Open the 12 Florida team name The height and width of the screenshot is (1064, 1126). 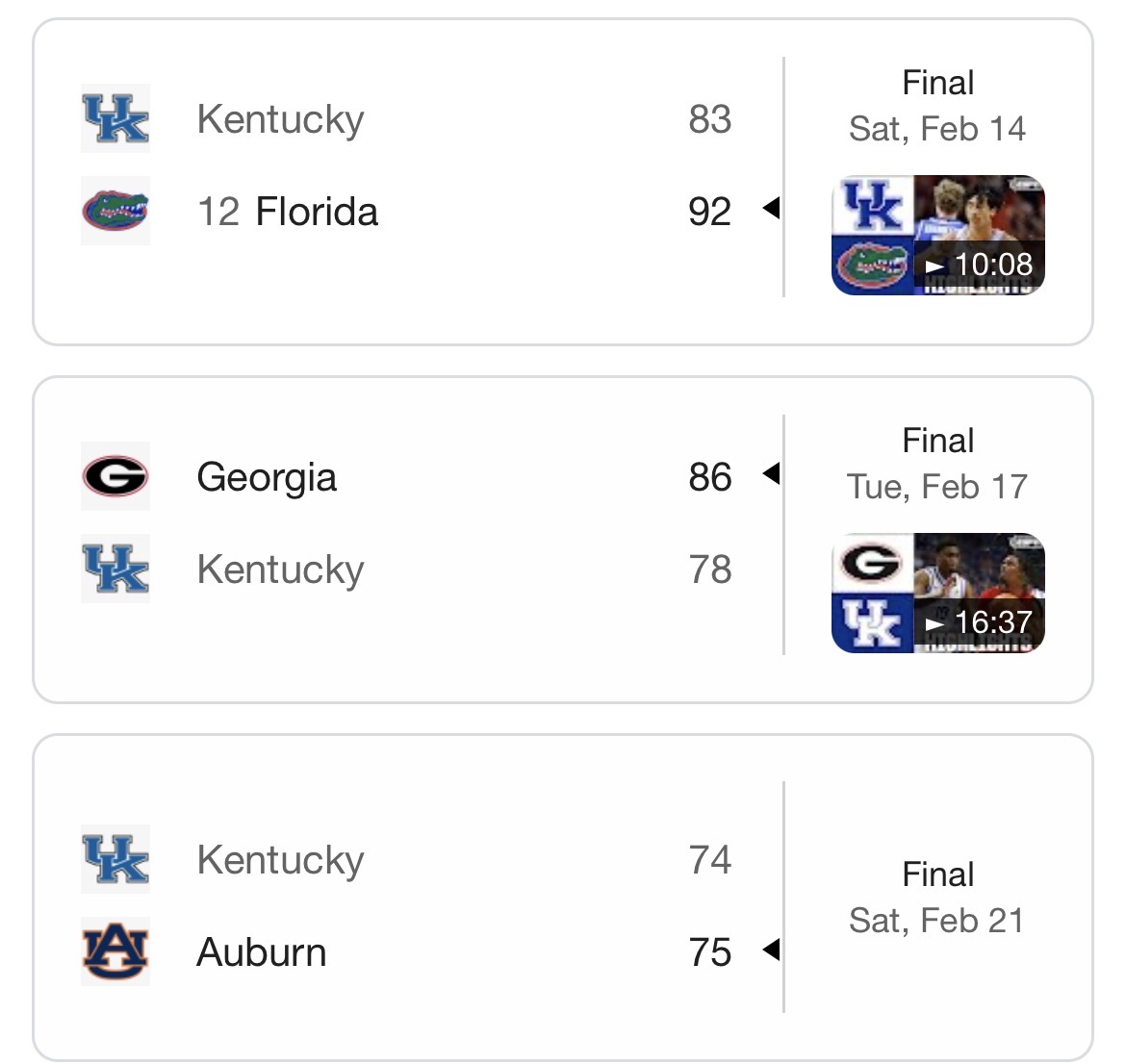coord(287,212)
